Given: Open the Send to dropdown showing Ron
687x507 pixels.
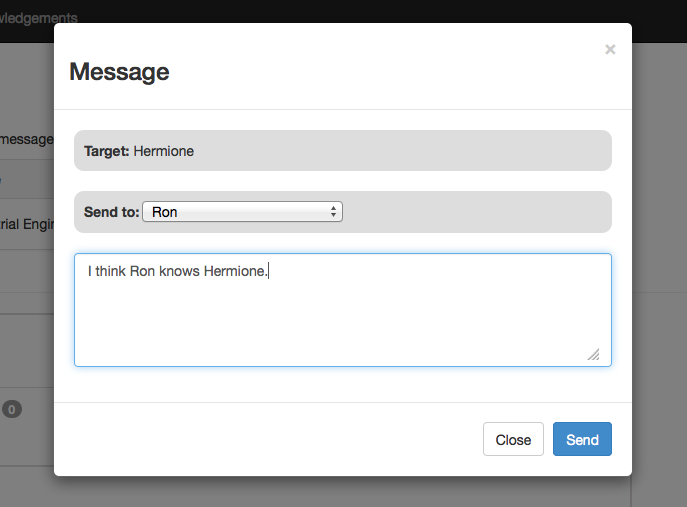Looking at the screenshot, I should 242,212.
